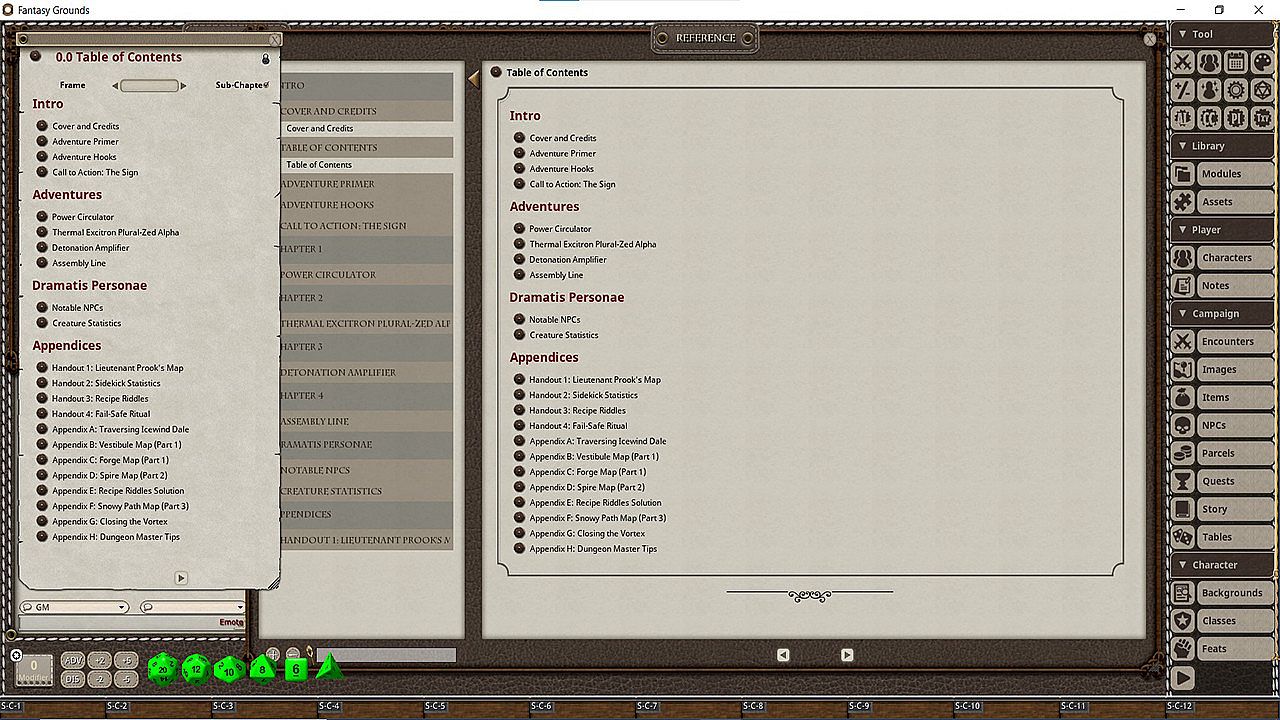Click the reference index search field
This screenshot has width=1280, height=720.
386,655
